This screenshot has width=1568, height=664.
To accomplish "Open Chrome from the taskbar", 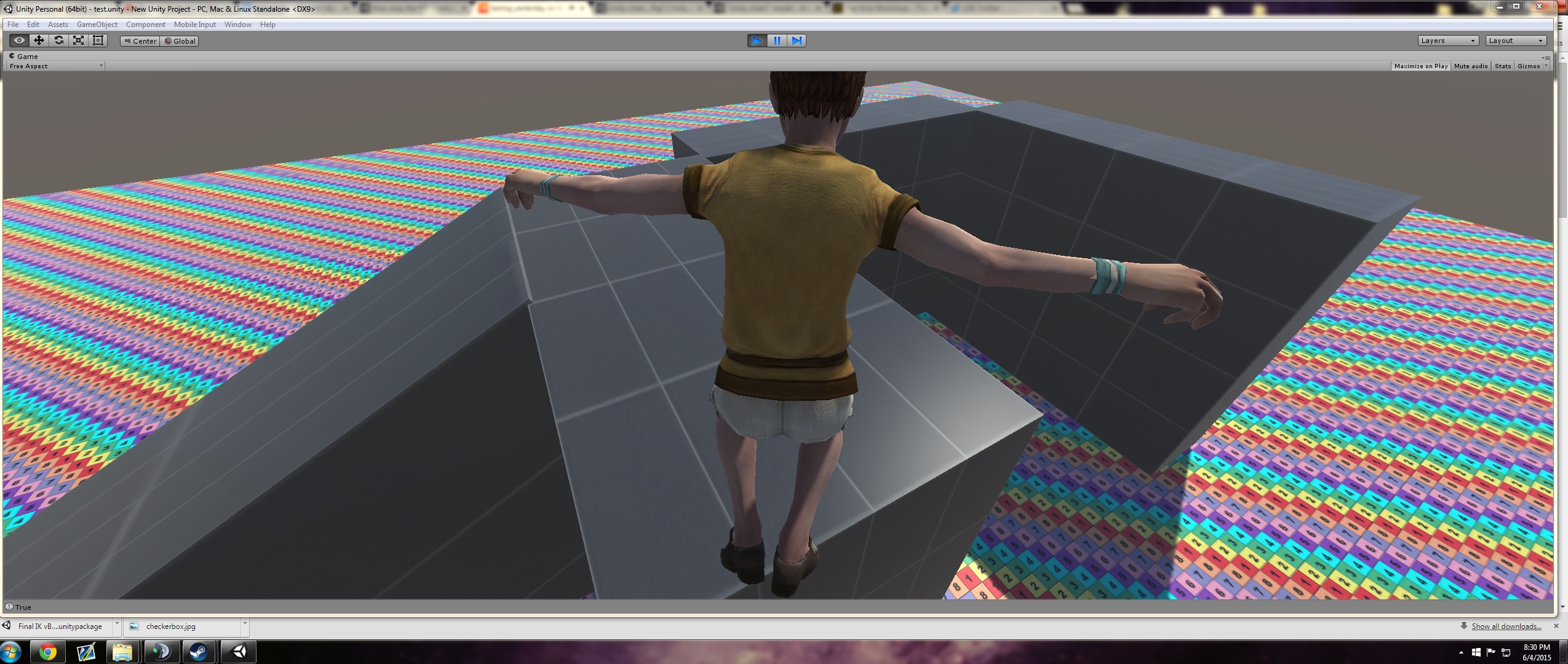I will [x=48, y=652].
